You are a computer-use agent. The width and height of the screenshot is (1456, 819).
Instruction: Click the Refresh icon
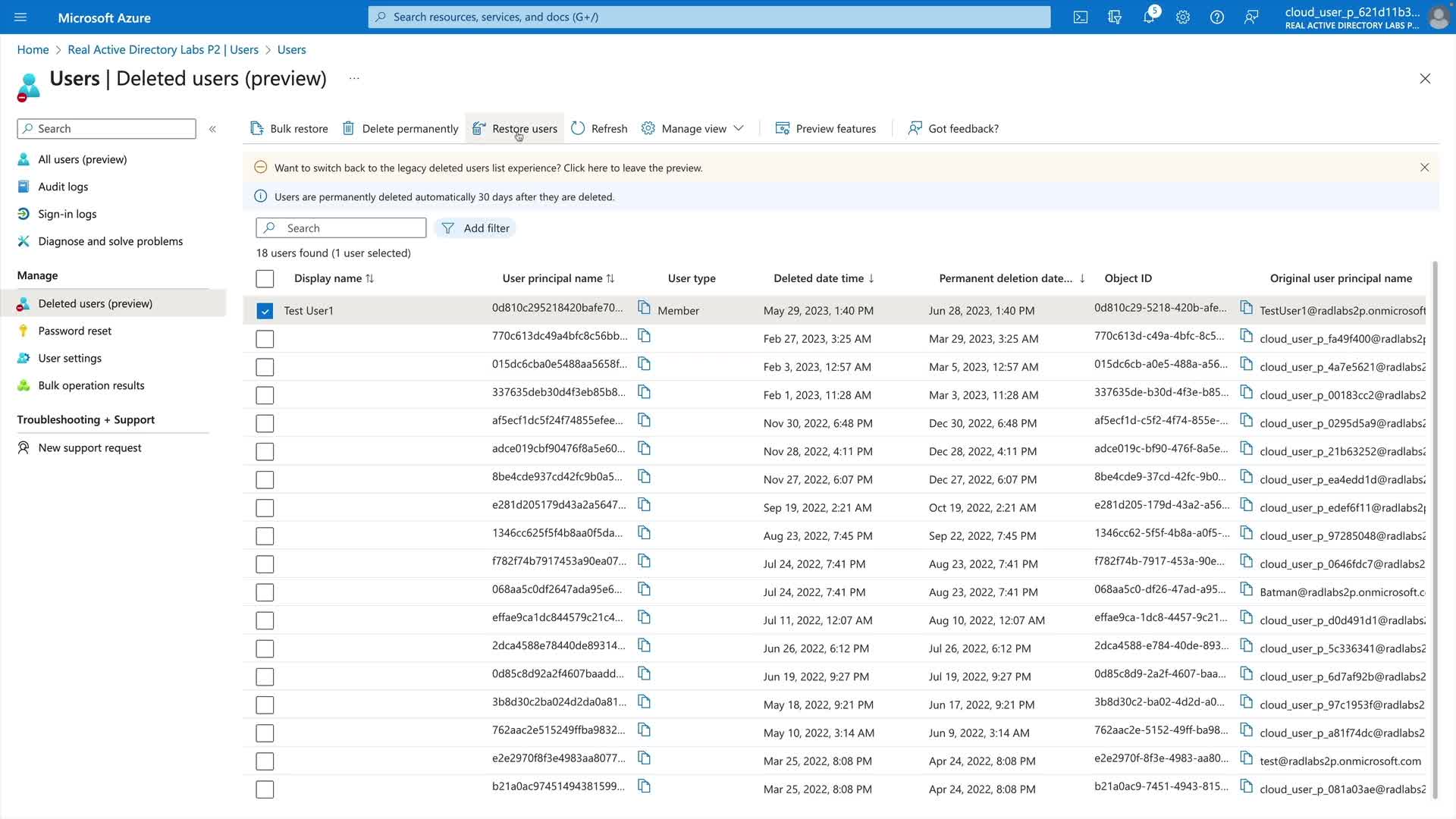(578, 128)
